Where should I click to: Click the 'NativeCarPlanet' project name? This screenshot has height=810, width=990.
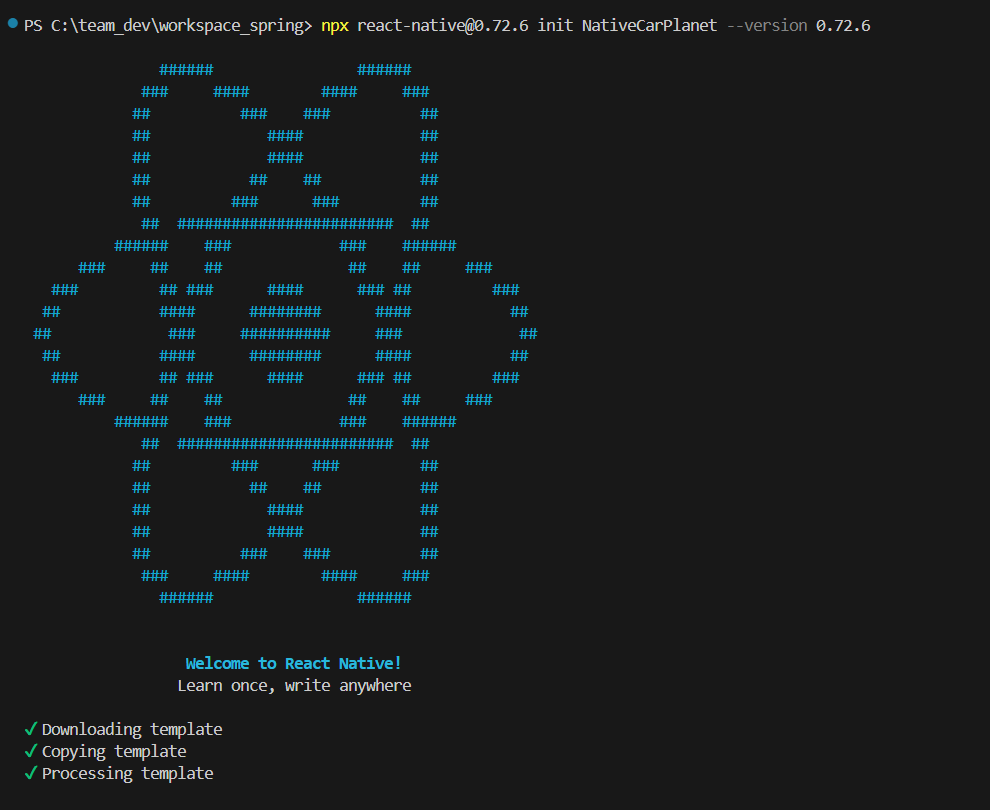pos(649,26)
